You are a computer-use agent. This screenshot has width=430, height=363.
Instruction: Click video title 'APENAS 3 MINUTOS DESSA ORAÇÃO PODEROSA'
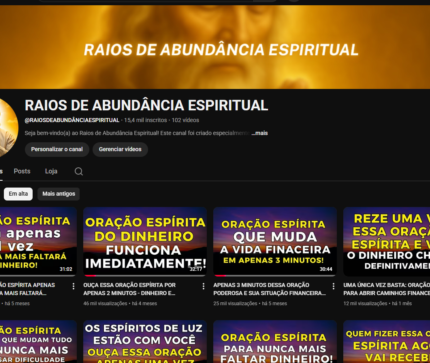269,289
